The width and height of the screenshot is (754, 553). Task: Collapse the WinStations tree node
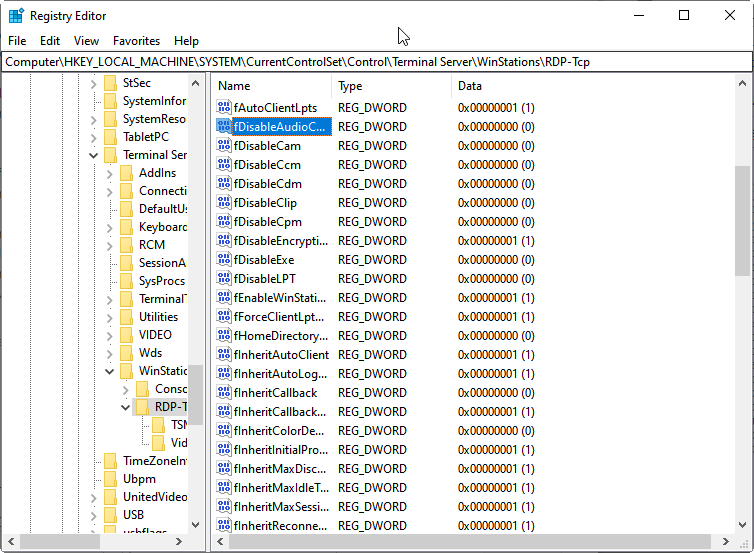coord(110,371)
